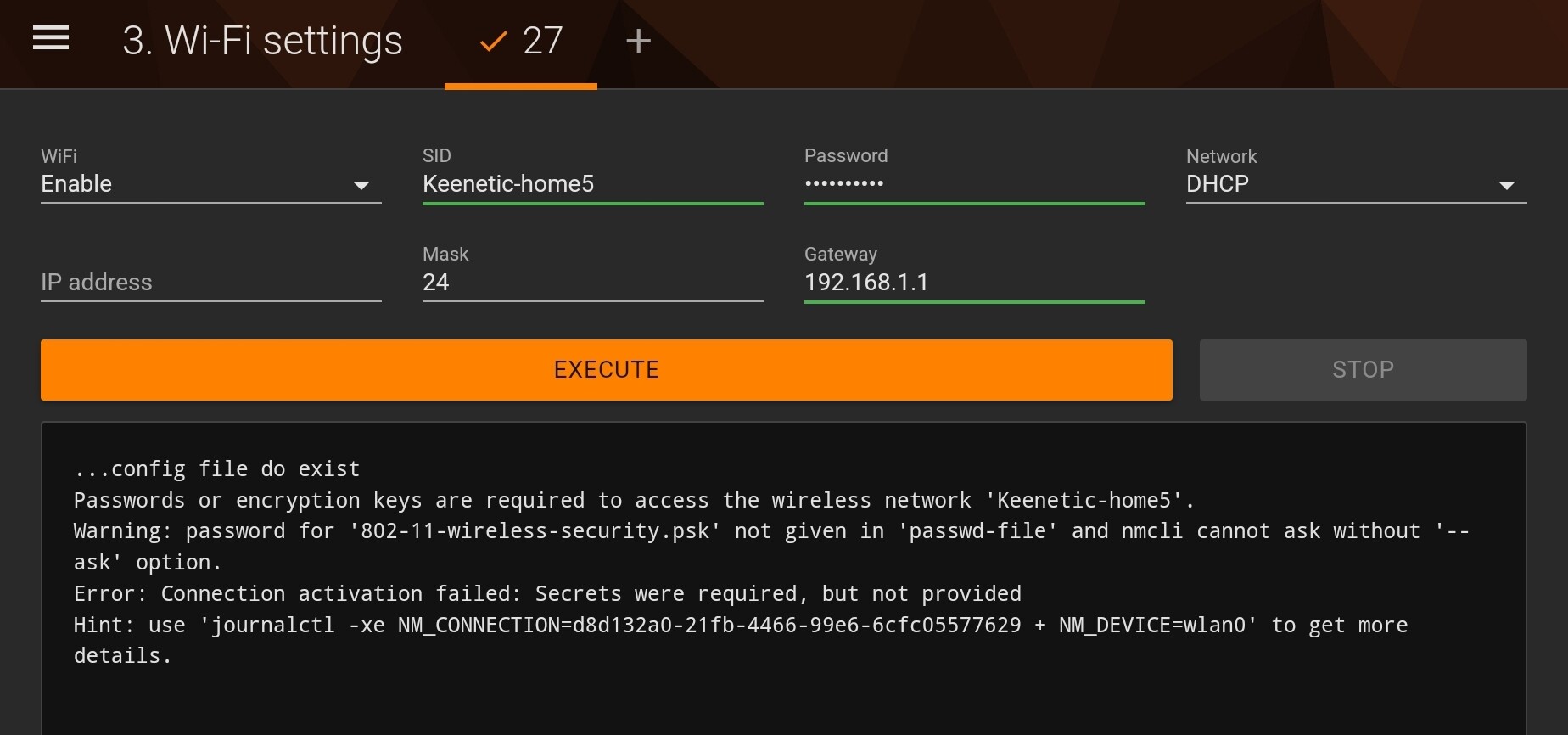
Task: Click the arrow of the Network selector
Action: (x=1507, y=185)
